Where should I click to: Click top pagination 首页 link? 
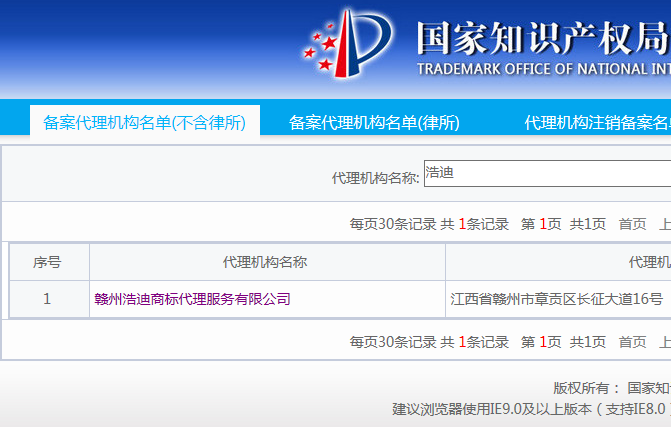click(632, 224)
